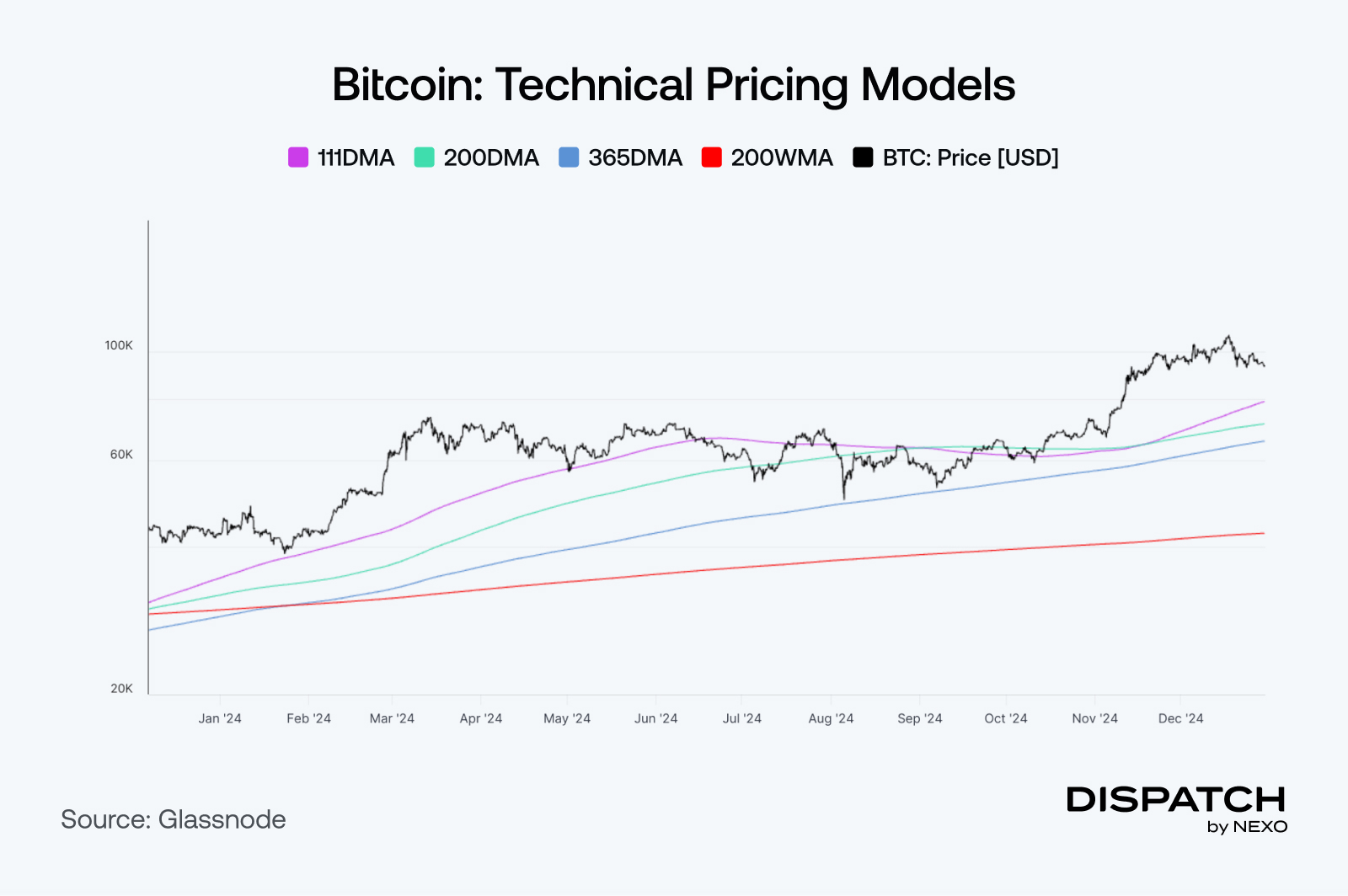Click the black BTC Price legend swatch
This screenshot has height=896, width=1348.
863,157
